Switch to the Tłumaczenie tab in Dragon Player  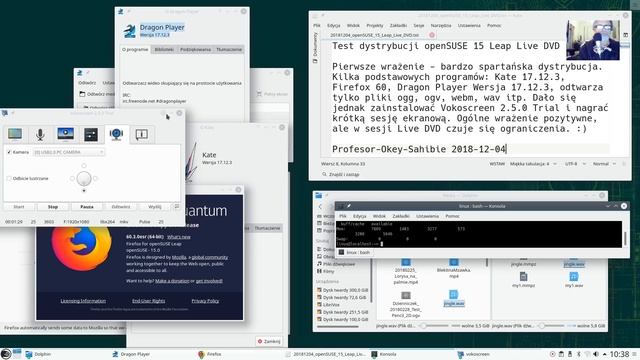point(229,49)
